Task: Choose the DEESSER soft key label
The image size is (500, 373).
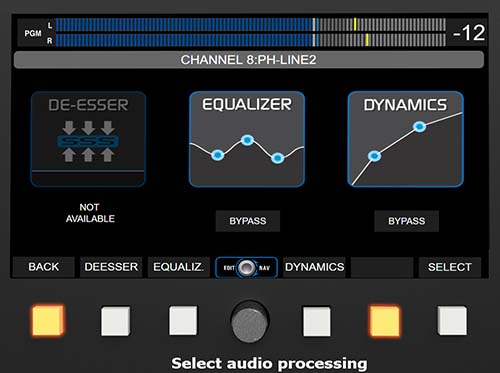Action: tap(111, 267)
